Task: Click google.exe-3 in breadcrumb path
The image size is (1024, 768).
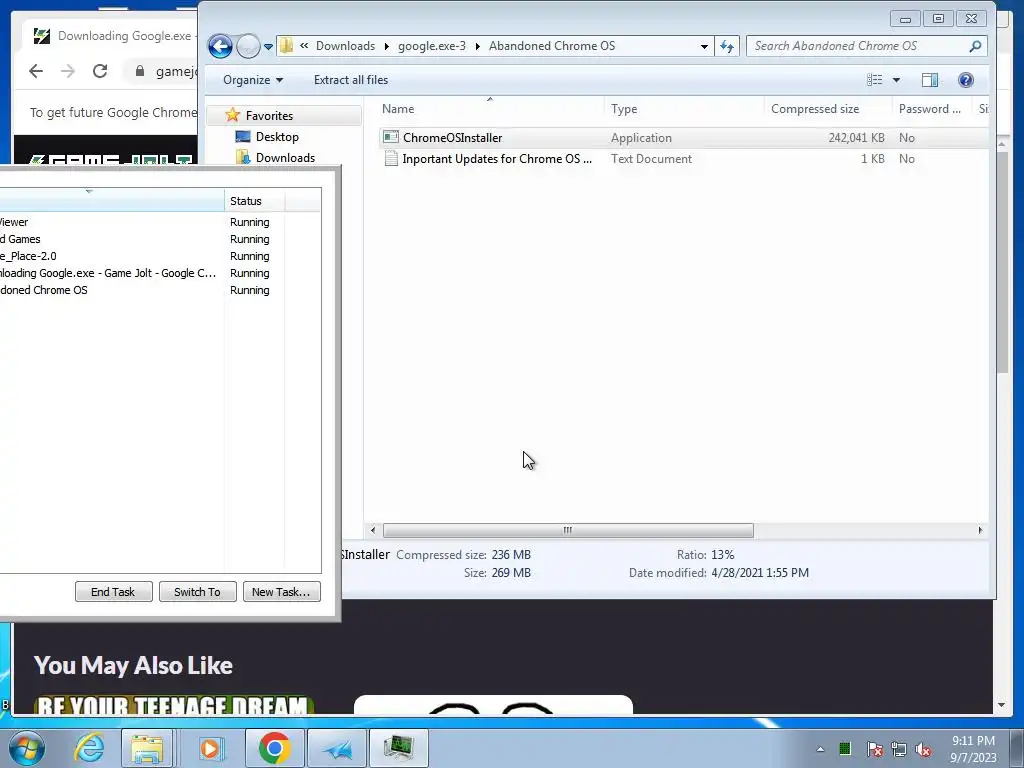Action: [x=432, y=46]
